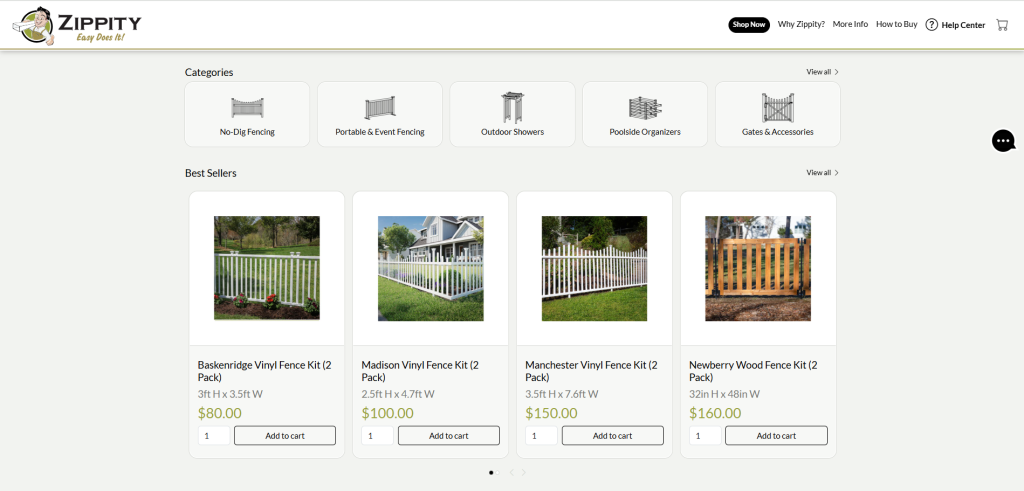Click the Madison Vinyl Fence quantity field
This screenshot has height=491, width=1024.
377,436
